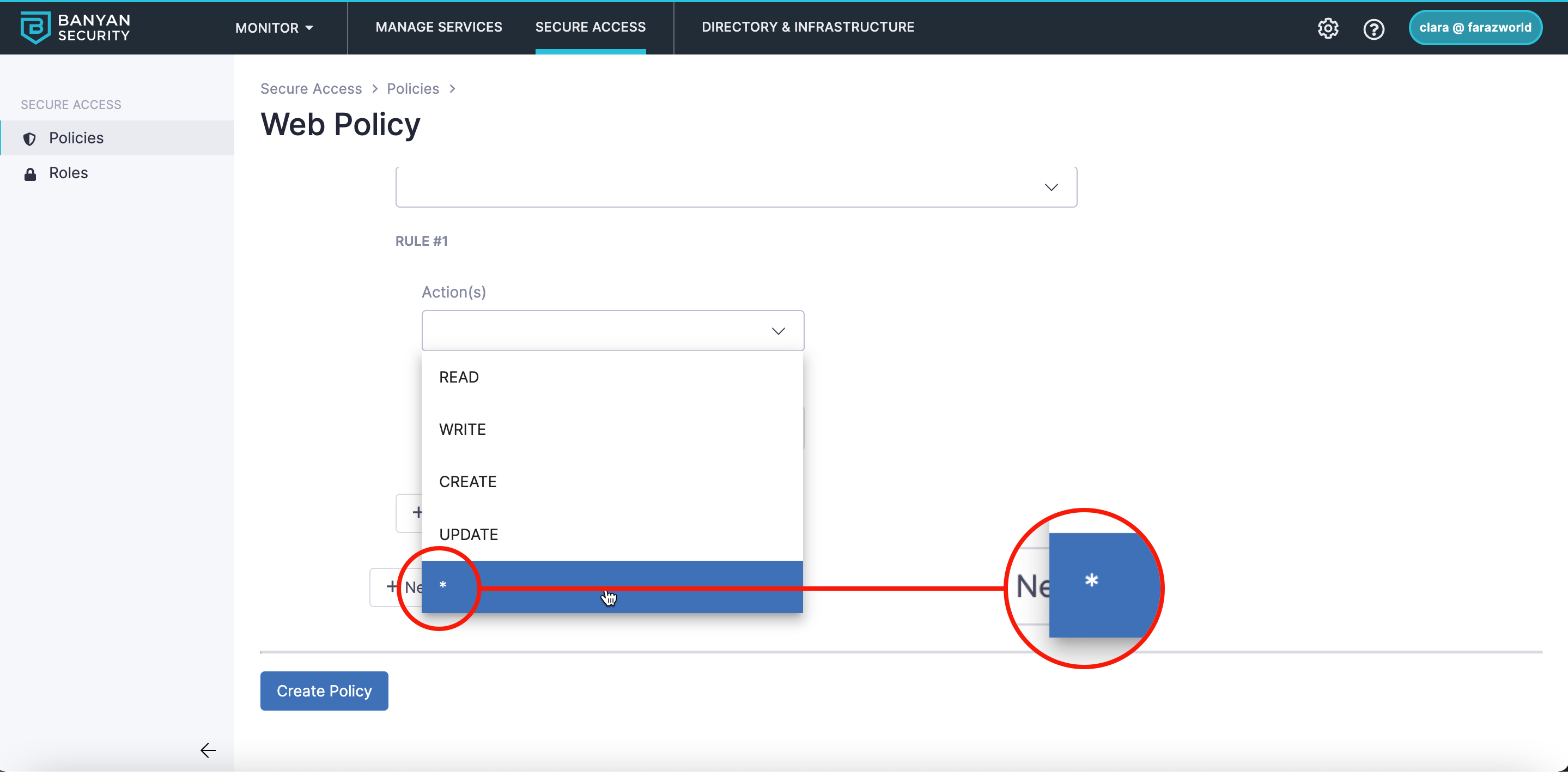Image resolution: width=1568 pixels, height=776 pixels.
Task: Choose UPDATE action option
Action: (468, 533)
